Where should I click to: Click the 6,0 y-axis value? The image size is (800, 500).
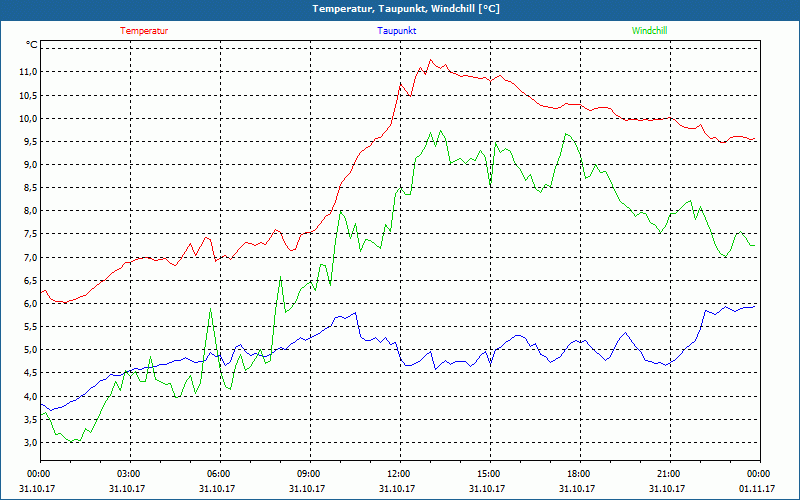30,304
